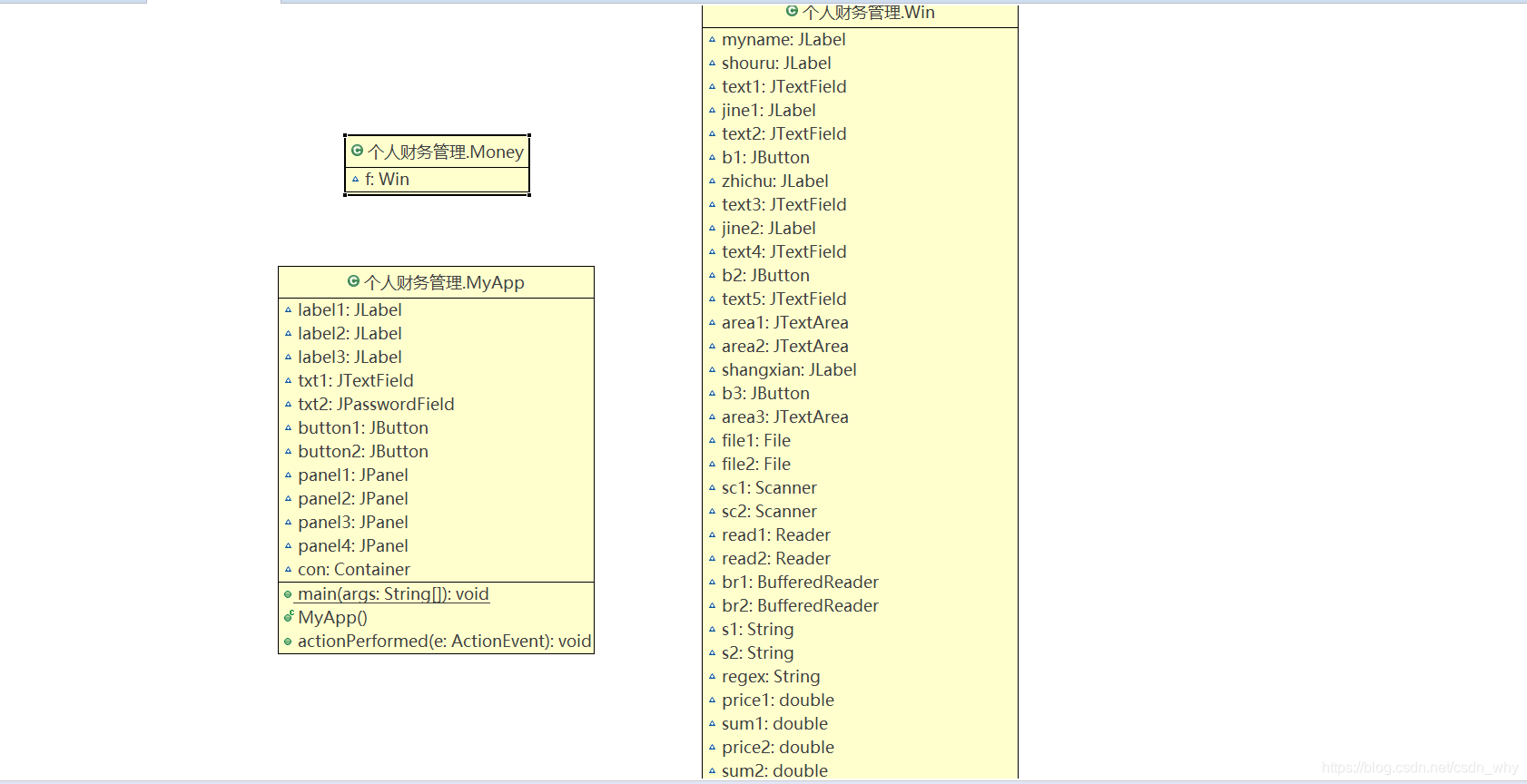
Task: Select the sc2: Scanner field
Action: [x=769, y=511]
